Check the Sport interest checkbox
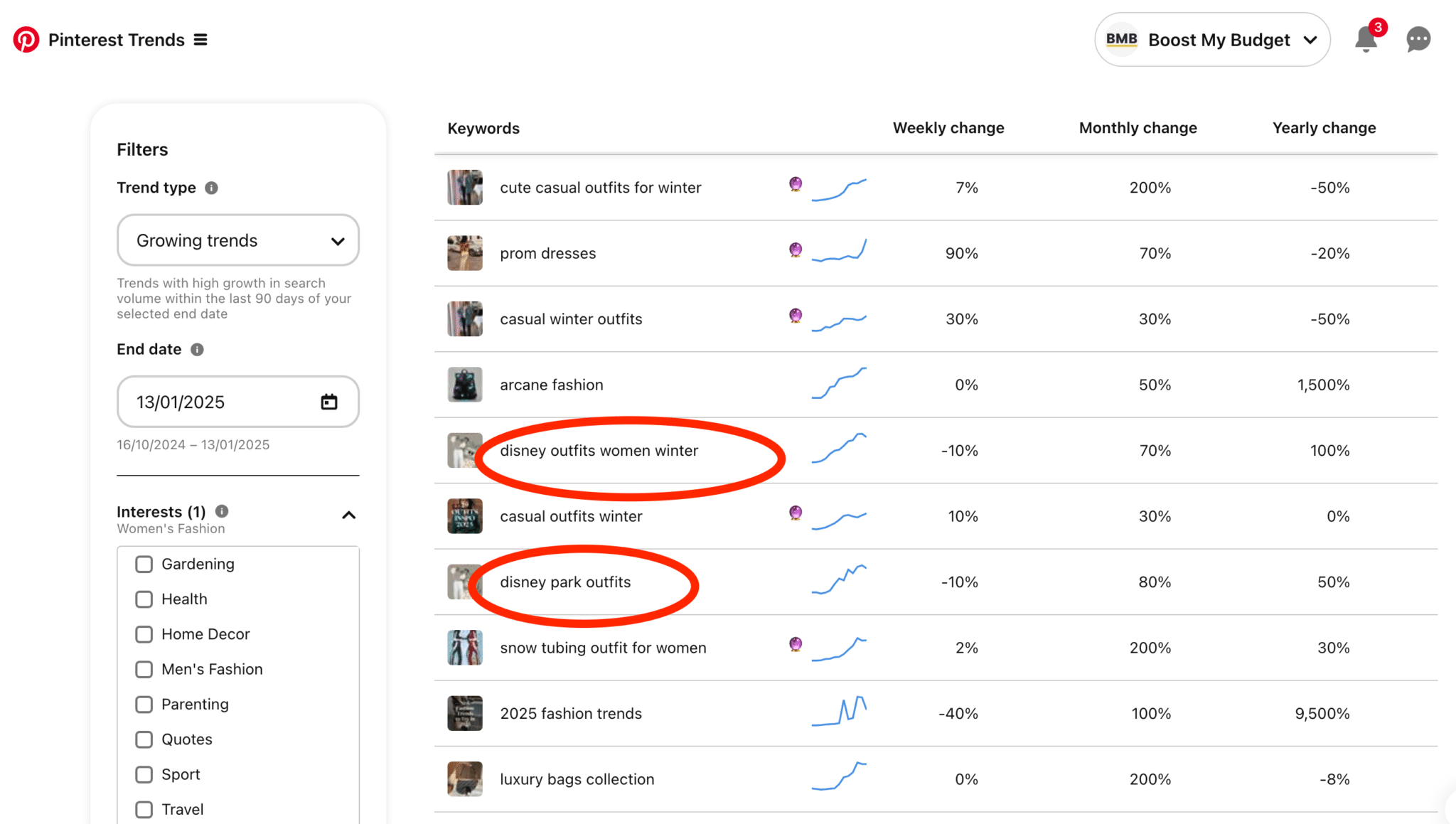The height and width of the screenshot is (824, 1456). point(144,774)
